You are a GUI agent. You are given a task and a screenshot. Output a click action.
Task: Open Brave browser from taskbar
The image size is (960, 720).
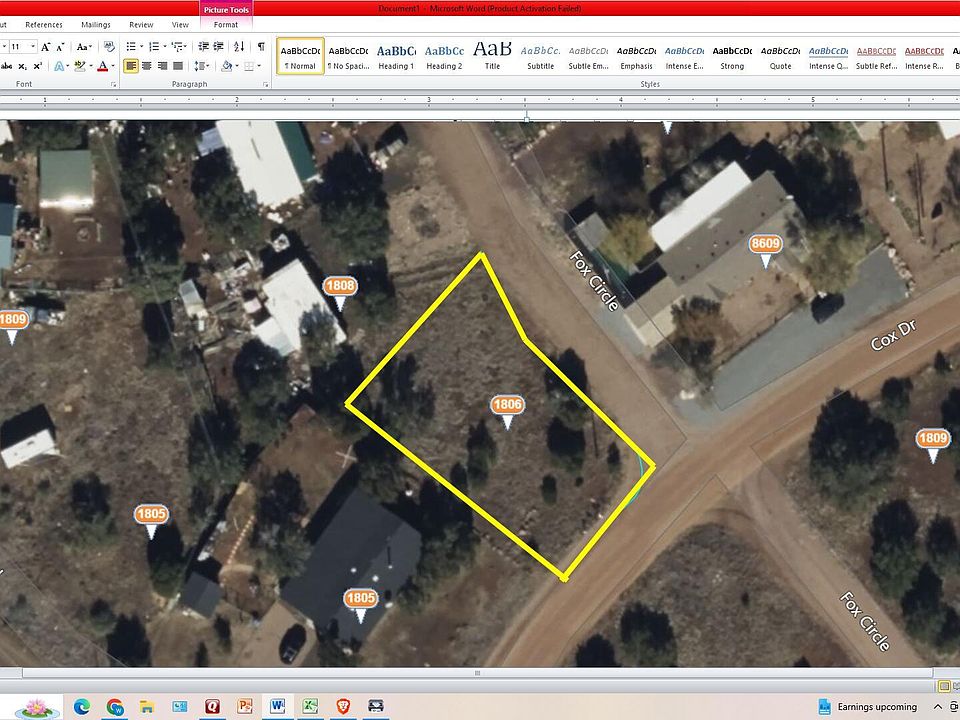click(x=343, y=707)
